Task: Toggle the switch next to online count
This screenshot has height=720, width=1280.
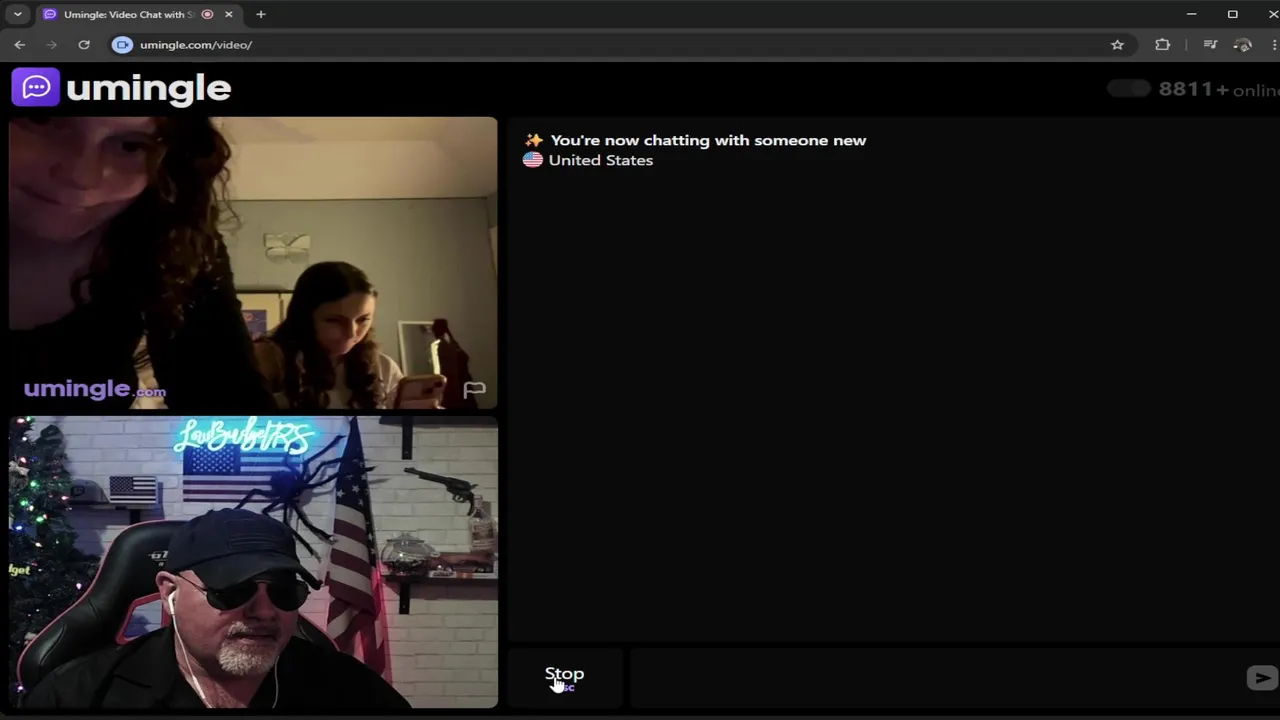Action: click(1129, 89)
